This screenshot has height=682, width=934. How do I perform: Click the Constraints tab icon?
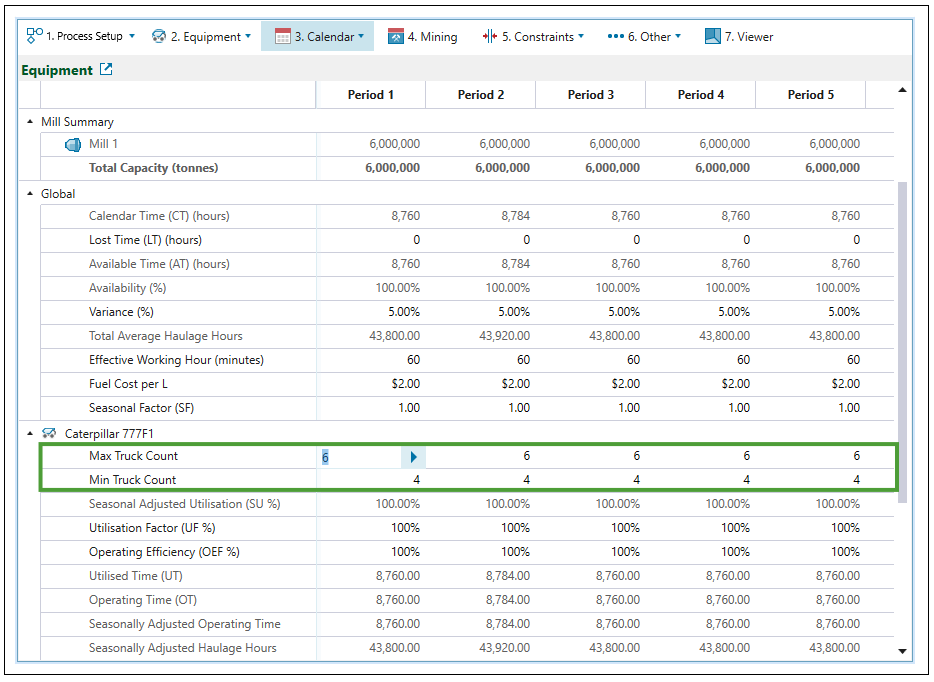[x=489, y=37]
